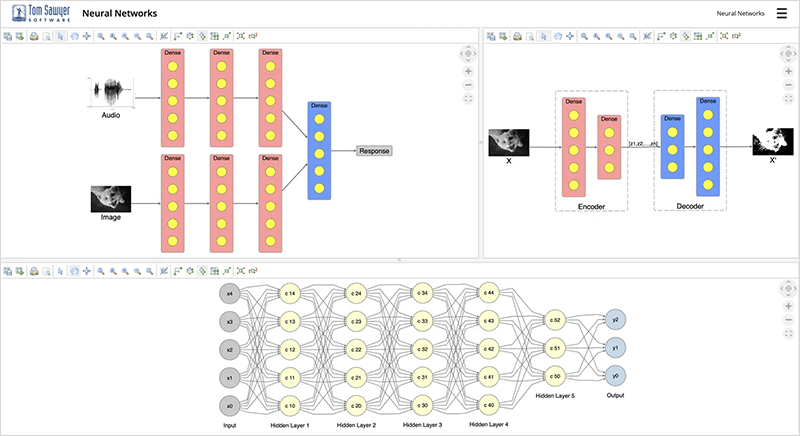Zoom in with plus button in audio/image panel
800x436 pixels.
[468, 71]
